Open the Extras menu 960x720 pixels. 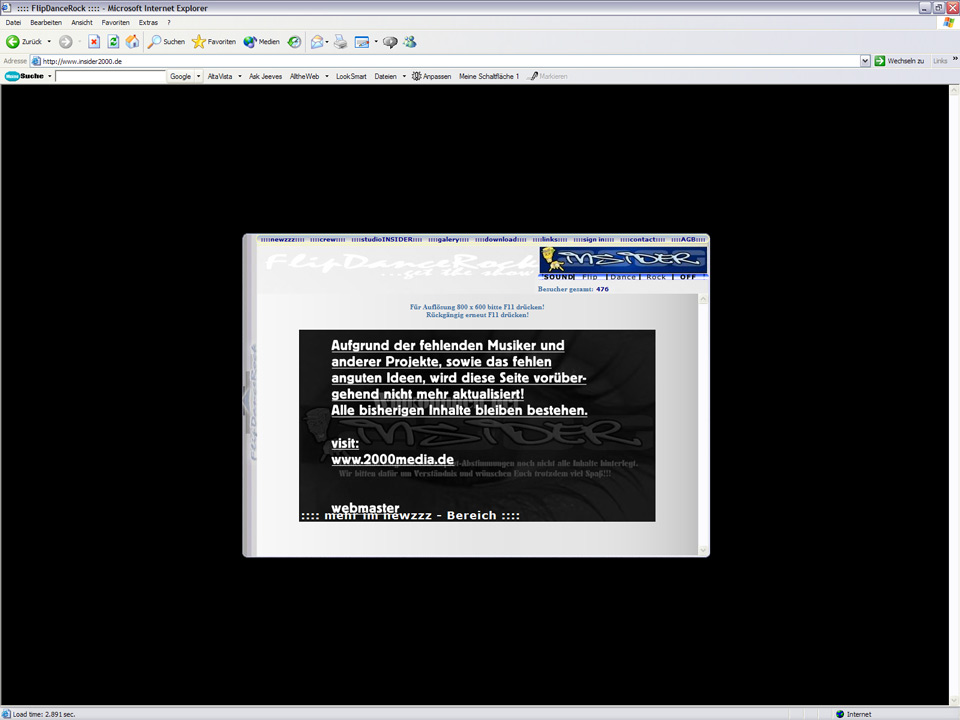click(148, 22)
